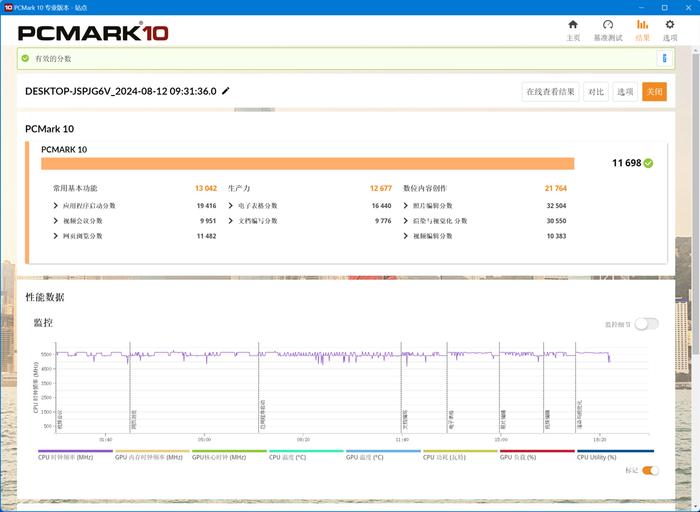Open the benchmark tests (基准测试) gauge icon
This screenshot has width=700, height=512.
point(608,25)
